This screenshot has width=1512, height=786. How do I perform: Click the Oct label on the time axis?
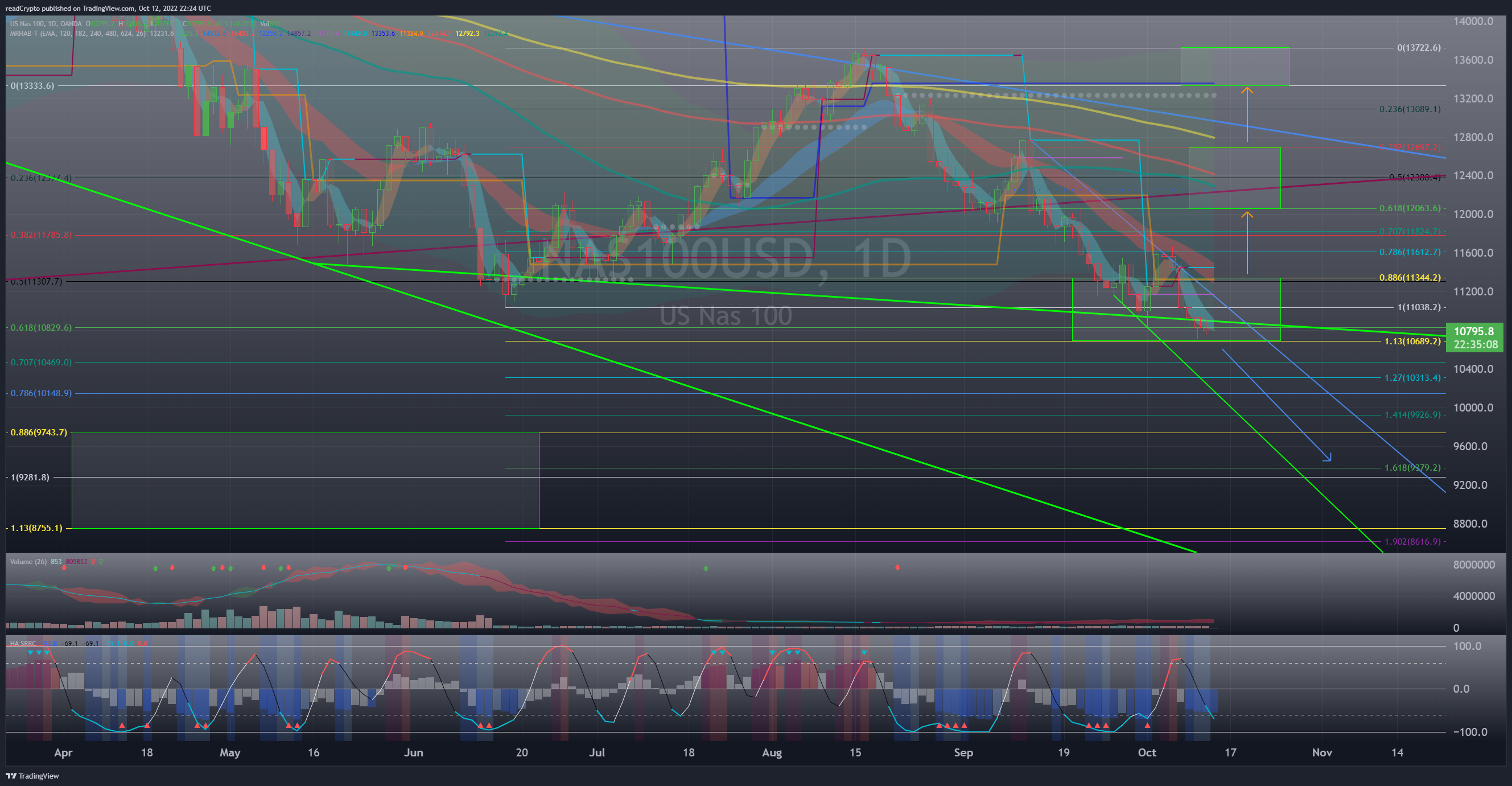(x=1147, y=752)
